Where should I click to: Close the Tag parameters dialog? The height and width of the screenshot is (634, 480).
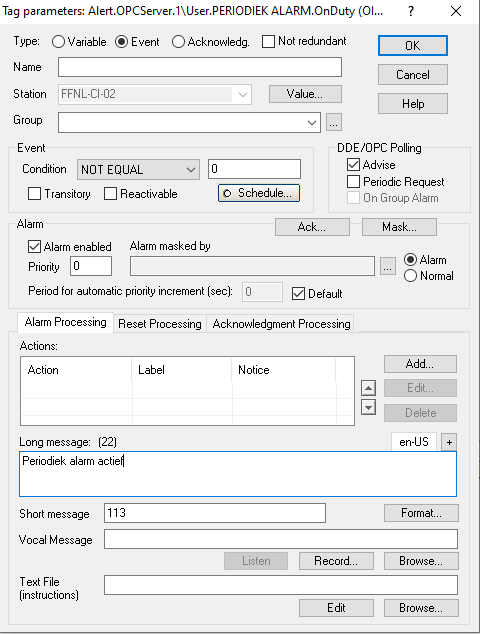(x=456, y=11)
